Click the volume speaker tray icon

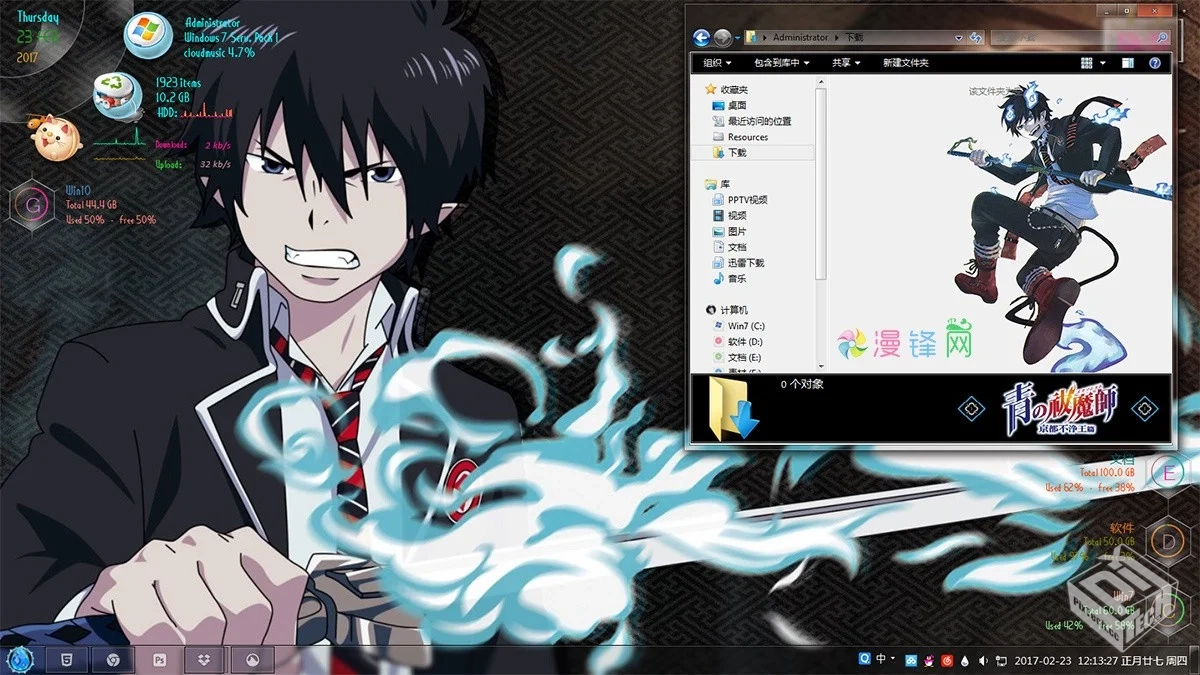[x=984, y=660]
